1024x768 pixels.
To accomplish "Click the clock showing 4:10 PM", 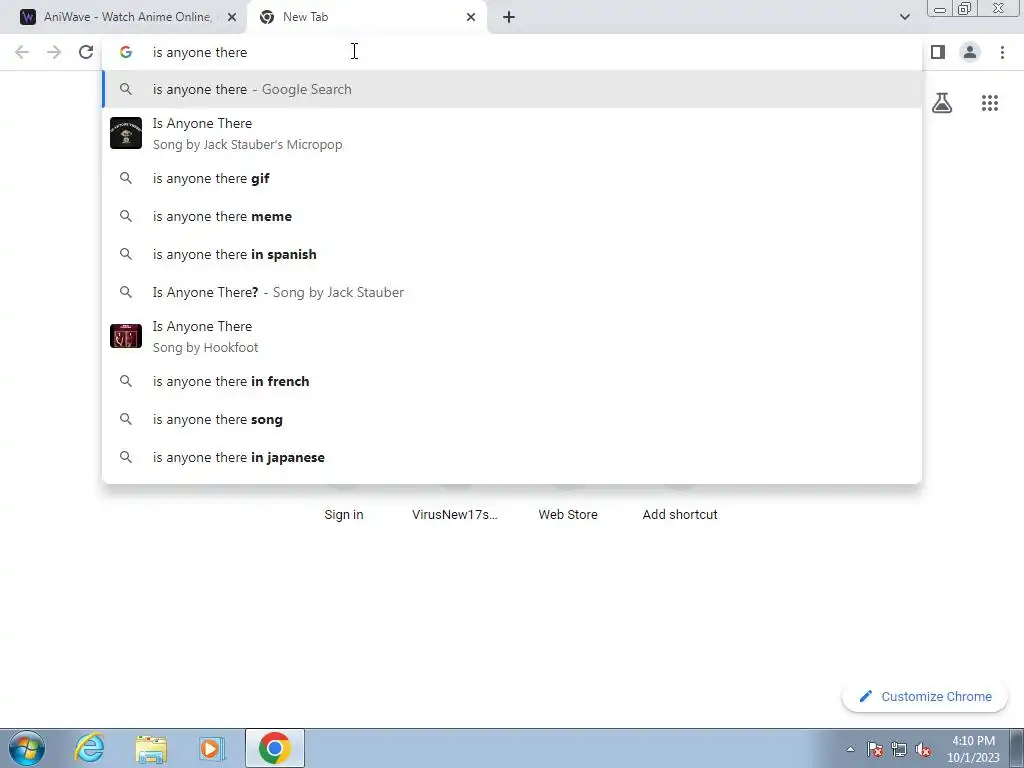I will pos(973,749).
